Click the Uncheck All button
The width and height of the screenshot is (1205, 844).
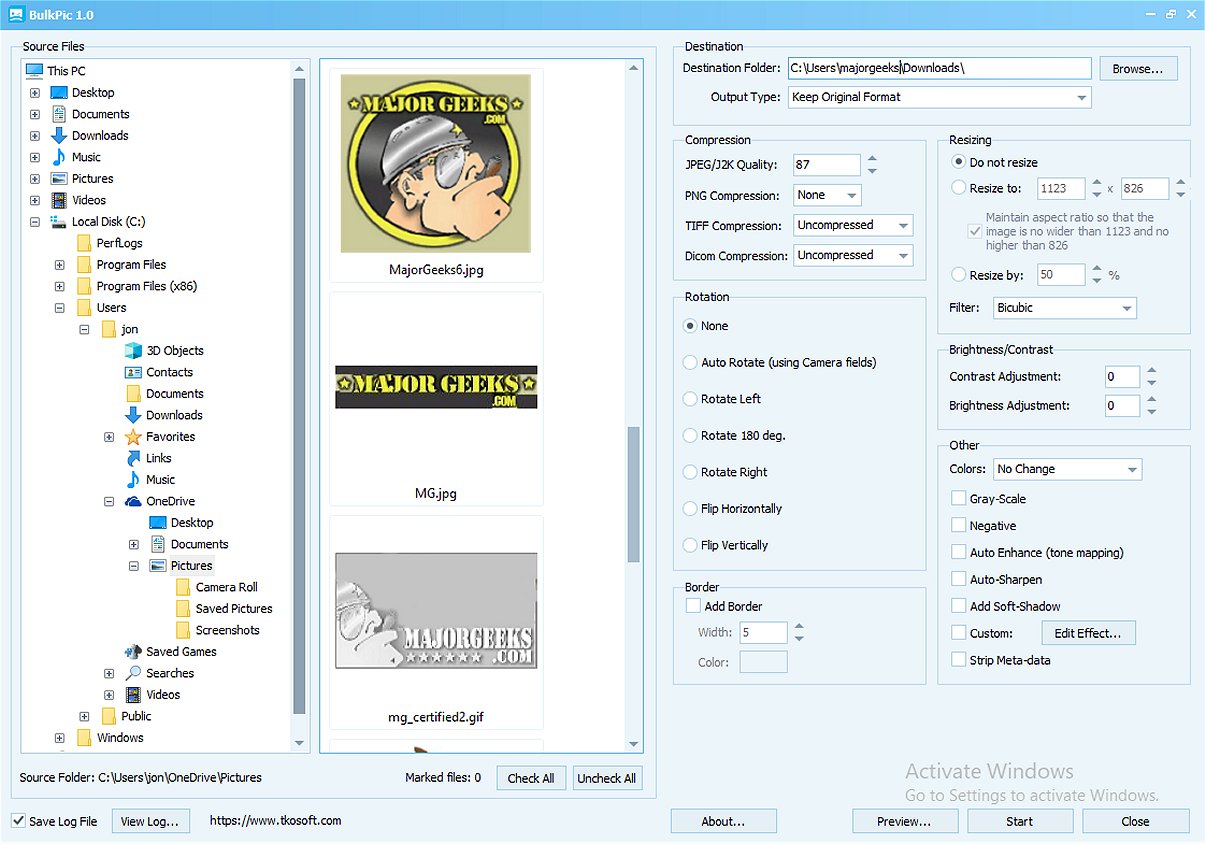point(607,778)
